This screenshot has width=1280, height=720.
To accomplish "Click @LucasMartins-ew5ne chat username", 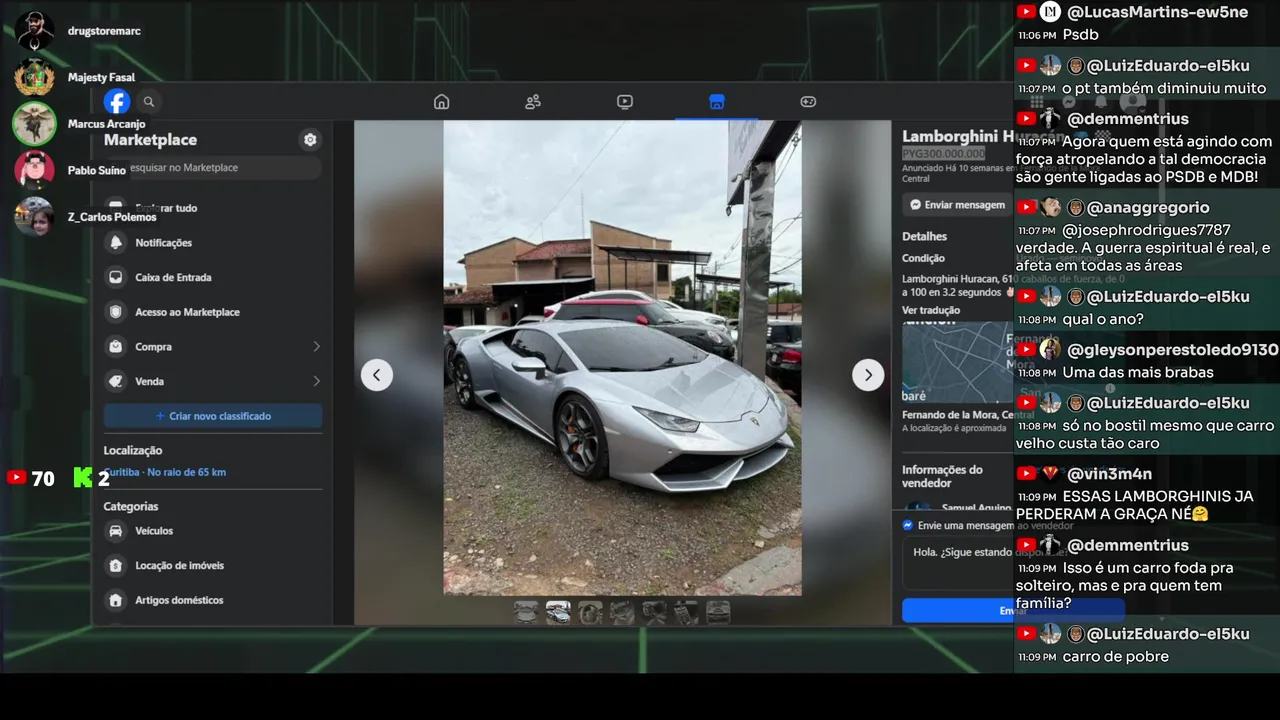I will click(x=1157, y=12).
